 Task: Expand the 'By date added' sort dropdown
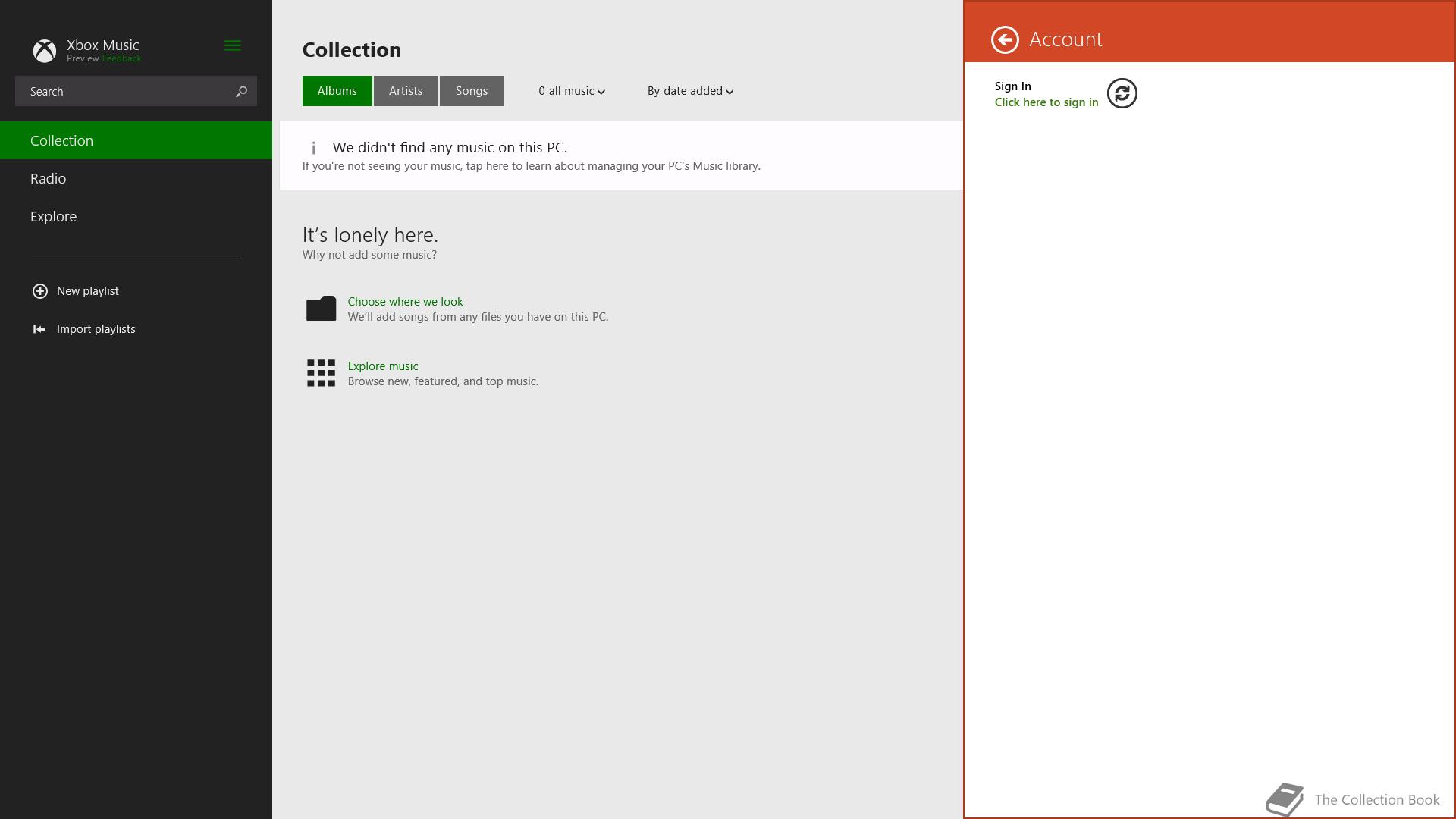(x=690, y=91)
